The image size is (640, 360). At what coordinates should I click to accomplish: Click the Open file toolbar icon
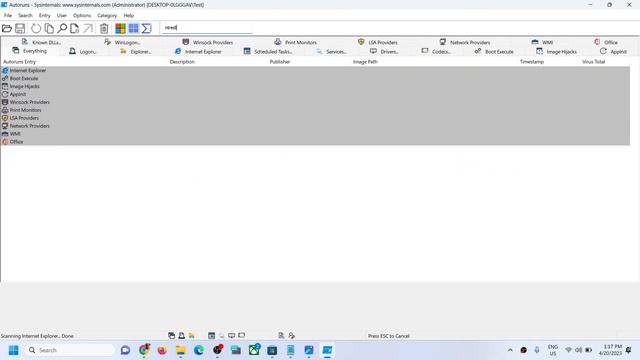pyautogui.click(x=7, y=28)
